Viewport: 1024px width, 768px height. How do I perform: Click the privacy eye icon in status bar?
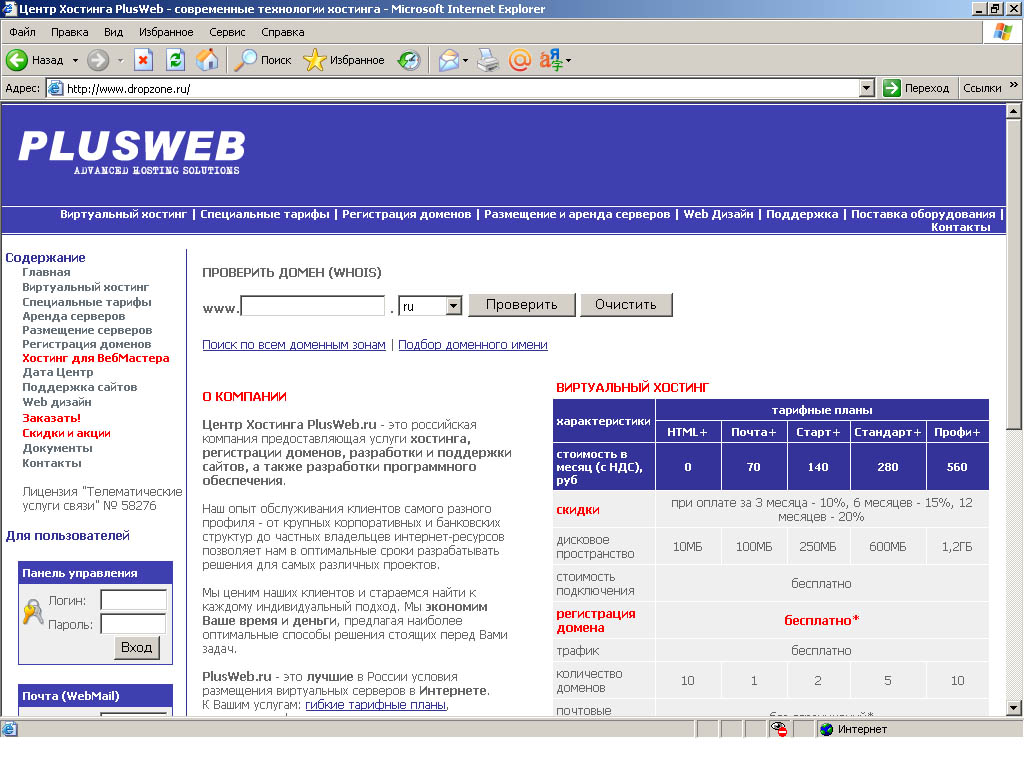click(778, 729)
